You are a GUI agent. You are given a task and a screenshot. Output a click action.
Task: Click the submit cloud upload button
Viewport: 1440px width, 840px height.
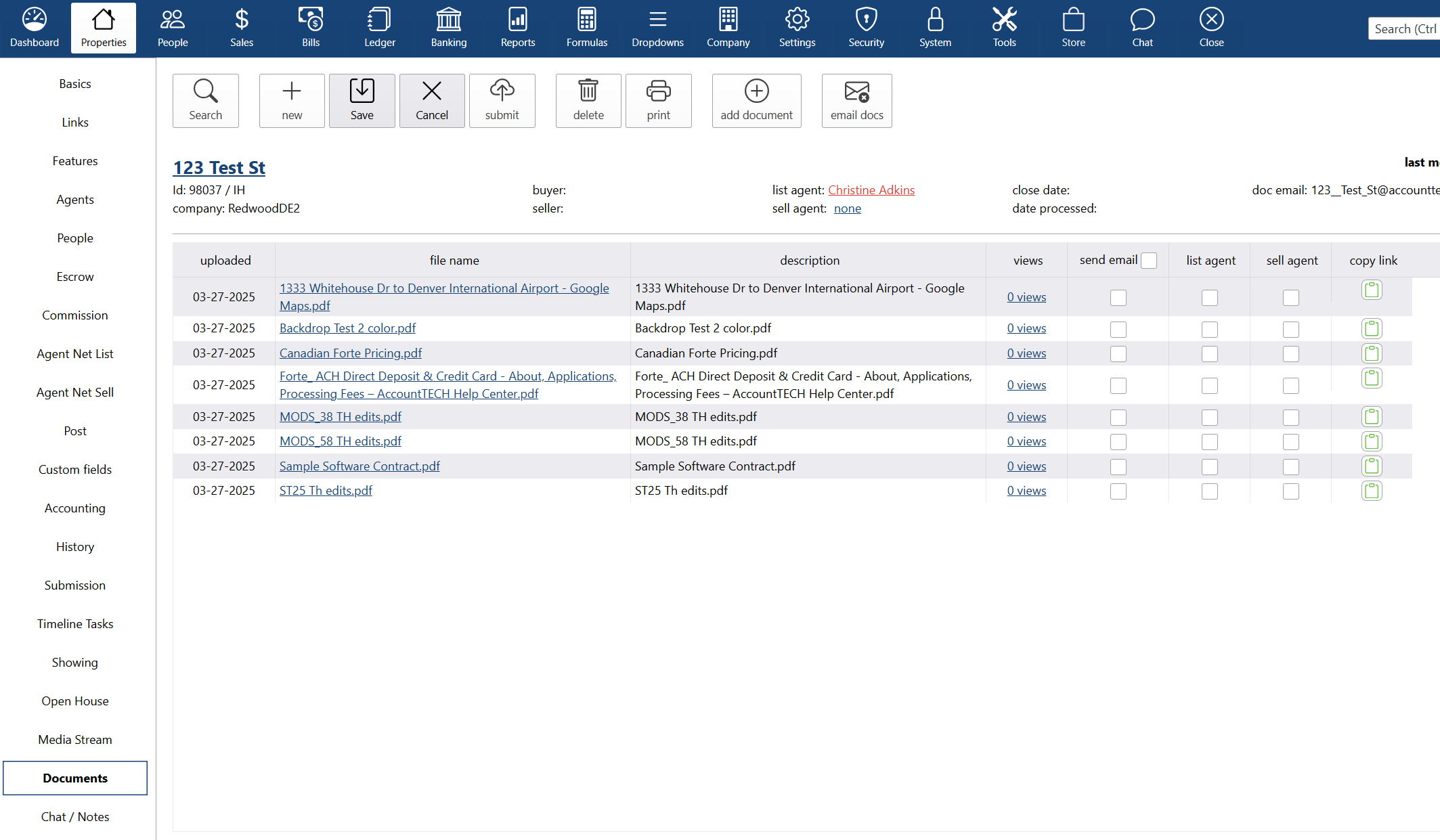point(502,101)
